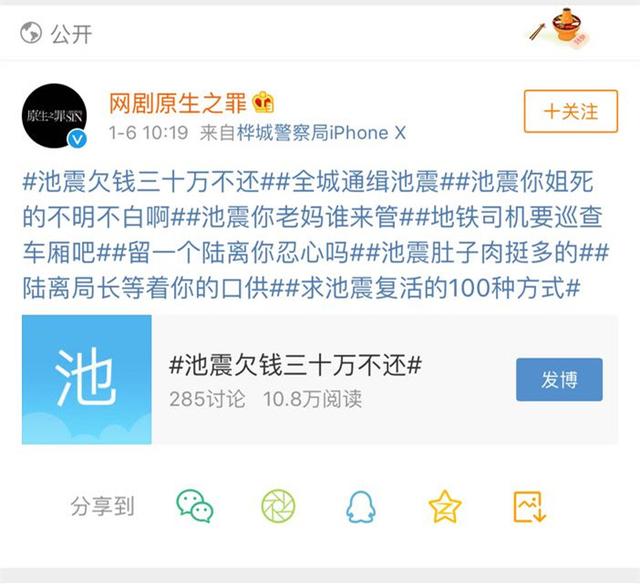
Task: Tap the 发博 post button
Action: click(559, 380)
